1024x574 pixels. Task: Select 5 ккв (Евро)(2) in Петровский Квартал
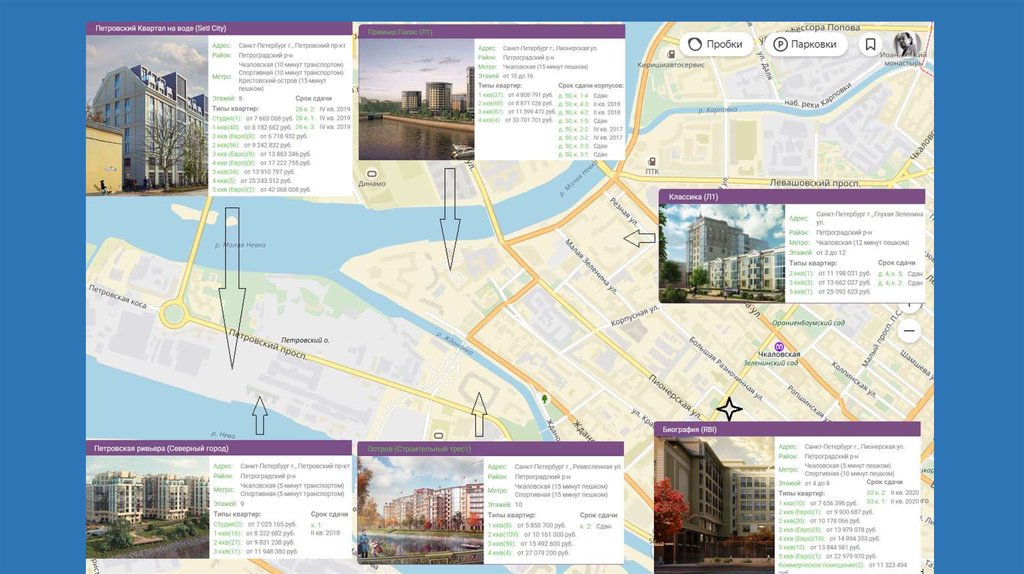[x=233, y=190]
